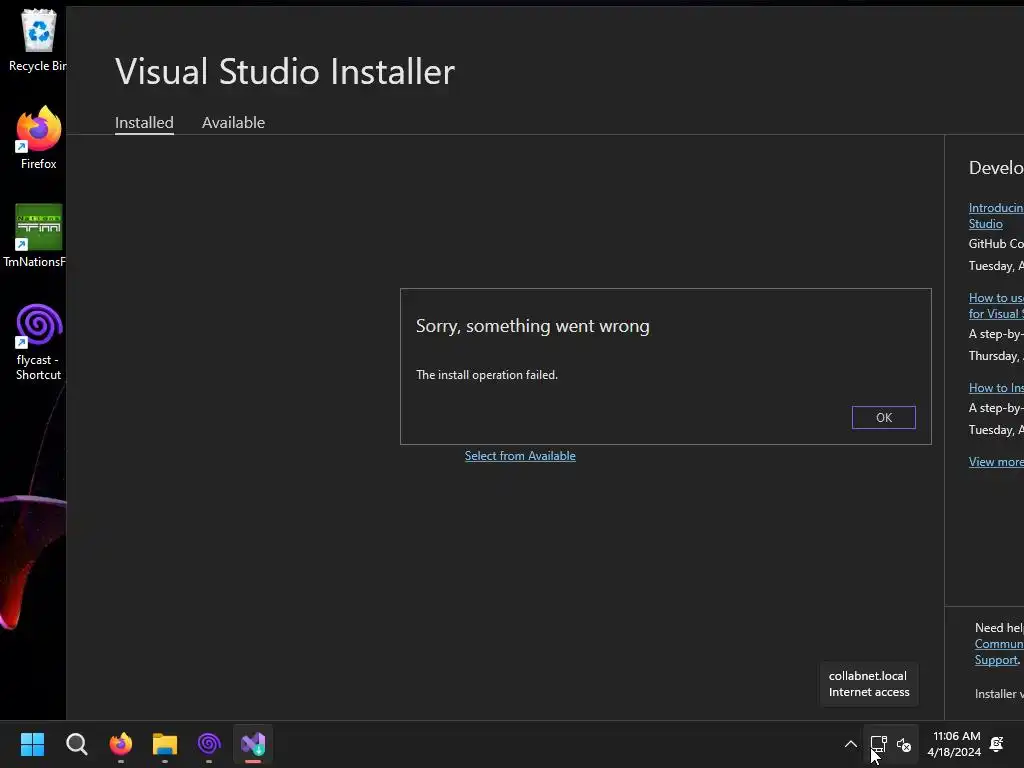Open the Select from Available link
1024x768 pixels.
tap(520, 456)
